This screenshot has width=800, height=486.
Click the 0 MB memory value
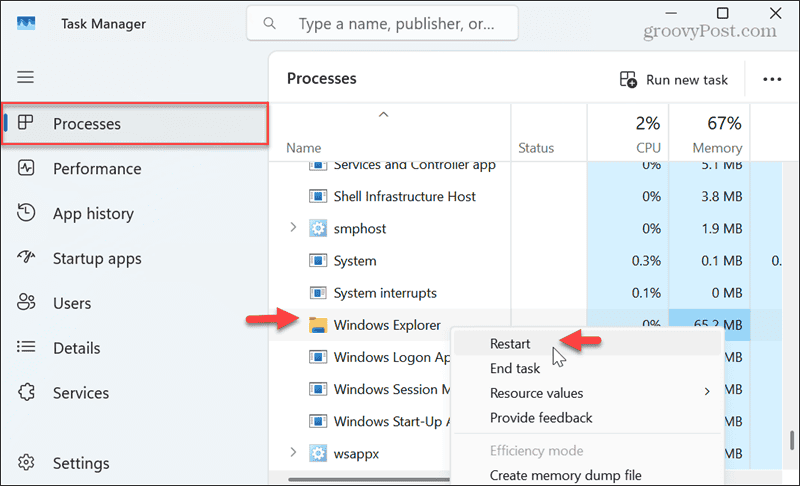pyautogui.click(x=727, y=293)
